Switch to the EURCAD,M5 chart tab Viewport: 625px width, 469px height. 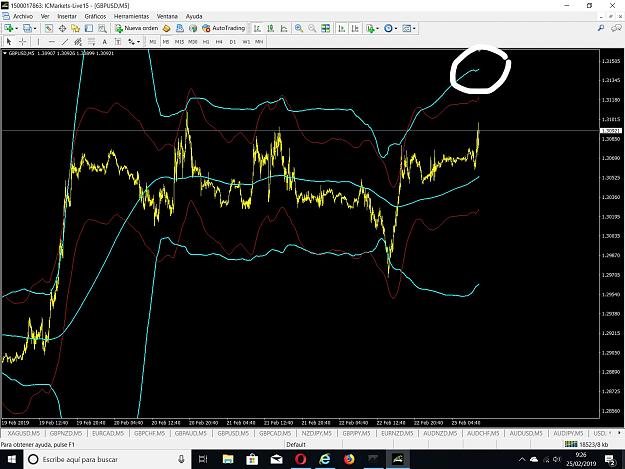108,433
